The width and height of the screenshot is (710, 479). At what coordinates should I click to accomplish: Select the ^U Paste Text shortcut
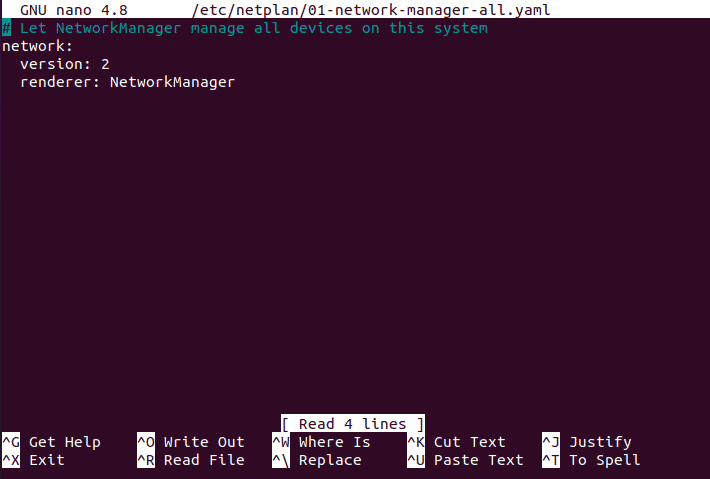465,460
